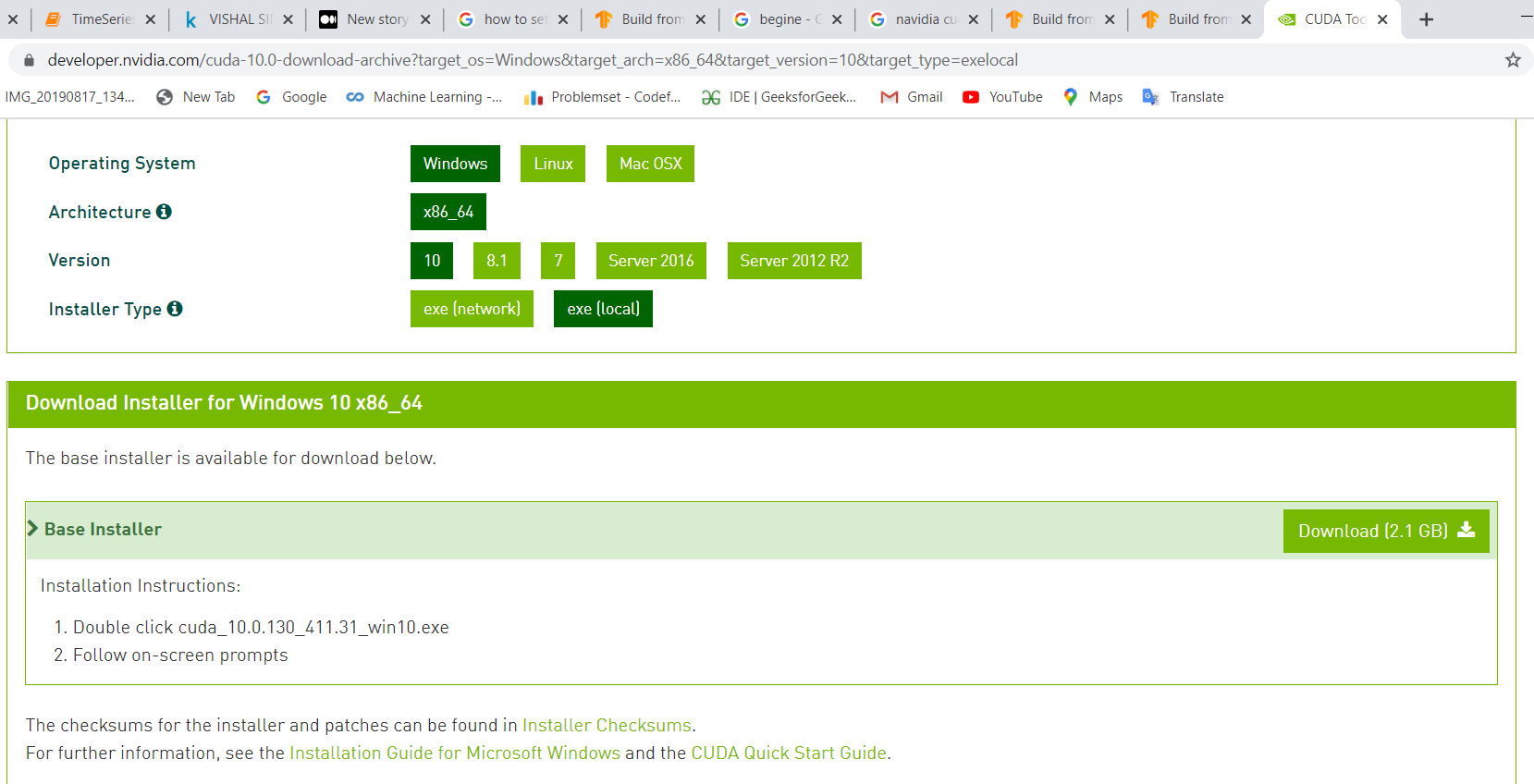Close the CUDA Toolkit tab
Viewport: 1534px width, 784px height.
pyautogui.click(x=1382, y=19)
